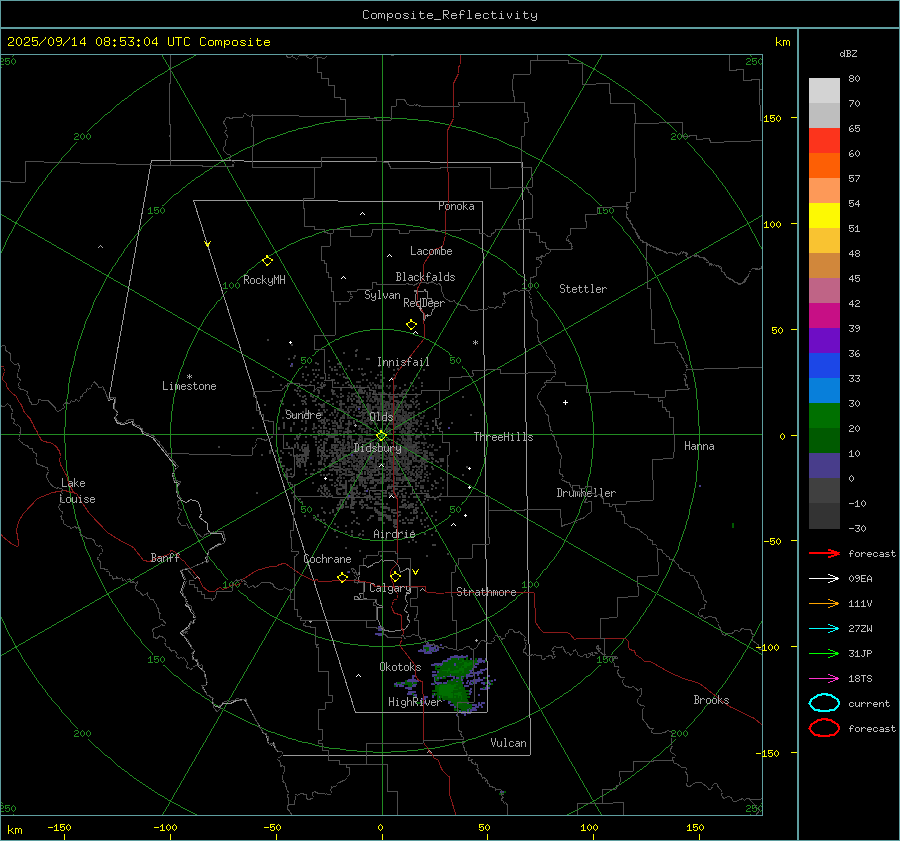This screenshot has height=841, width=900.
Task: Click the Innisfail city label
Action: pos(403,362)
